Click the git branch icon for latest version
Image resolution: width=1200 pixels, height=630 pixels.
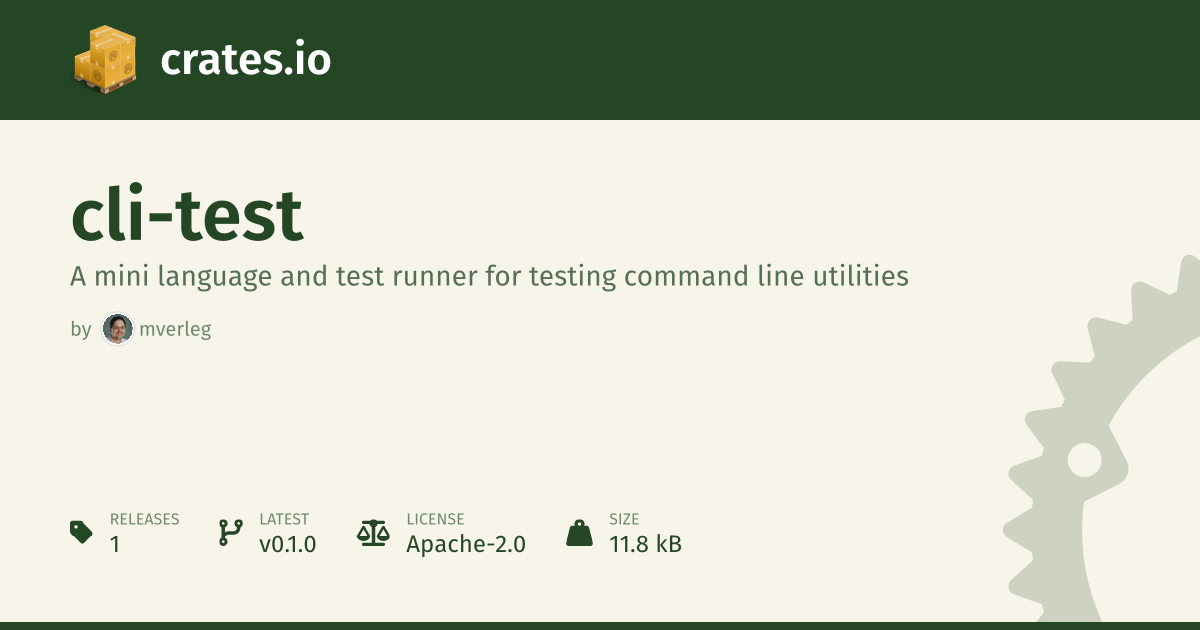click(230, 532)
